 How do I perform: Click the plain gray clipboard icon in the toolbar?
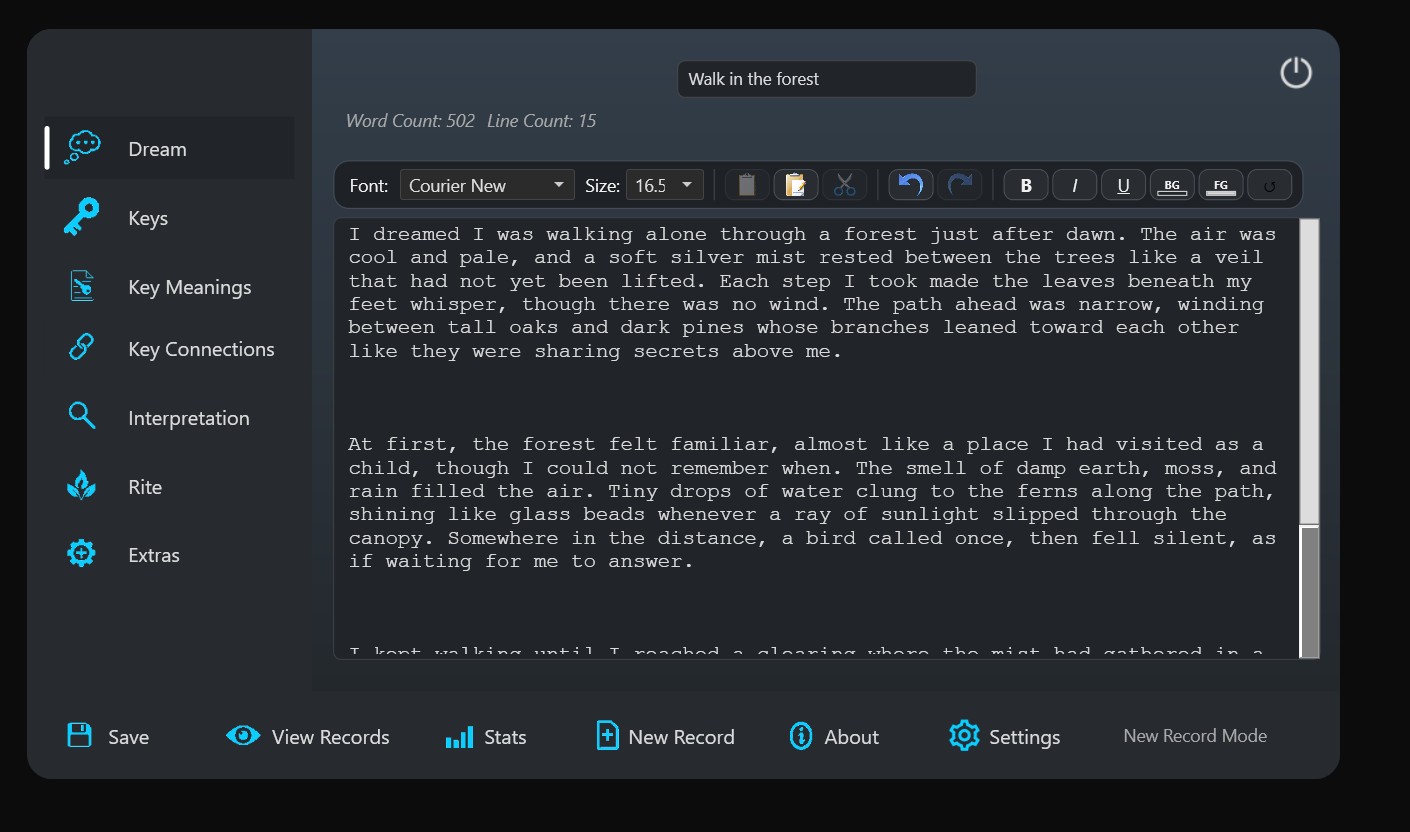coord(746,185)
